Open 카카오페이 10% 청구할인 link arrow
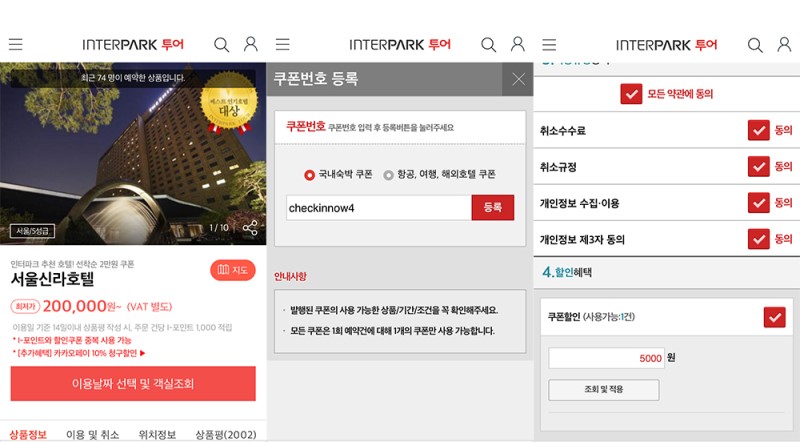This screenshot has height=442, width=800. point(142,353)
